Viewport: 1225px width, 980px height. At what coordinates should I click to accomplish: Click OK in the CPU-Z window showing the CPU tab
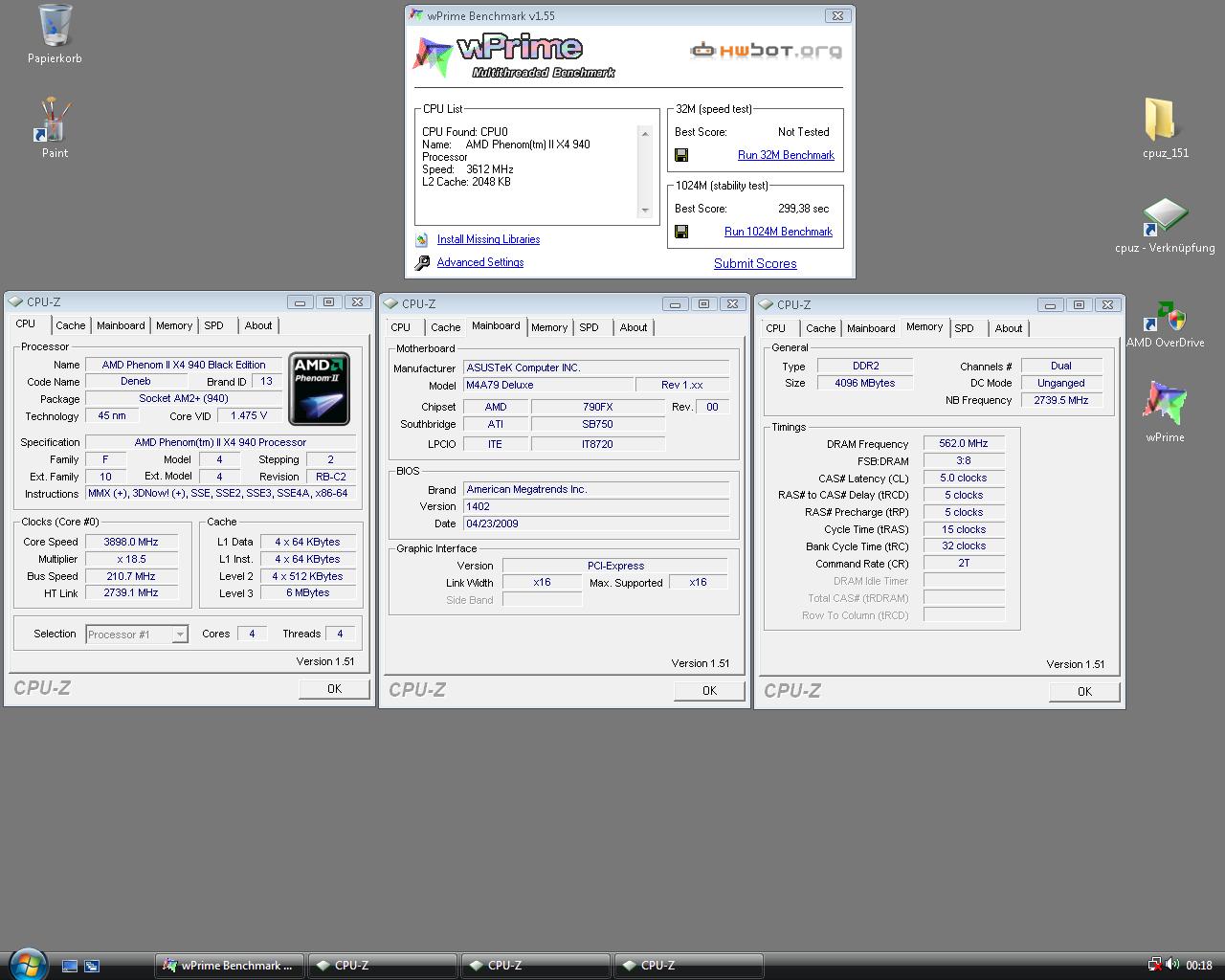(334, 688)
